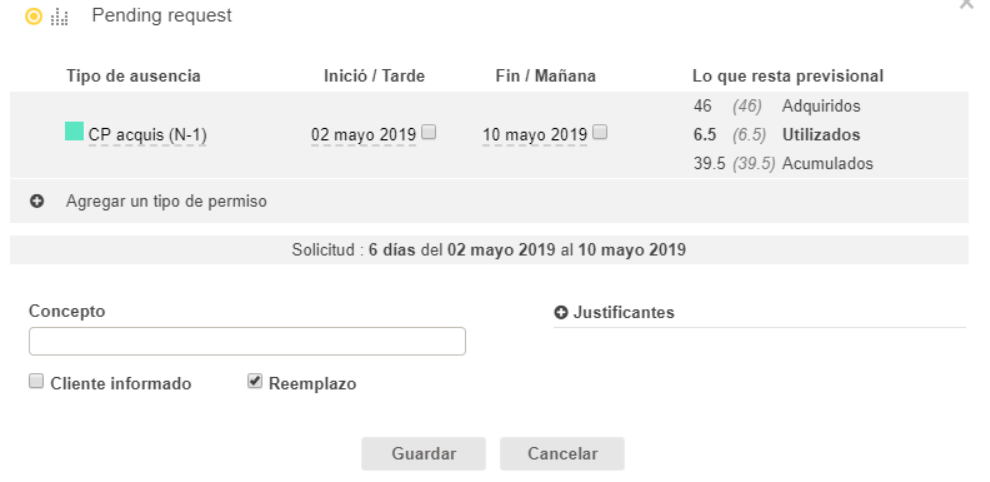
Task: Focus the Concepto text field
Action: tap(247, 342)
